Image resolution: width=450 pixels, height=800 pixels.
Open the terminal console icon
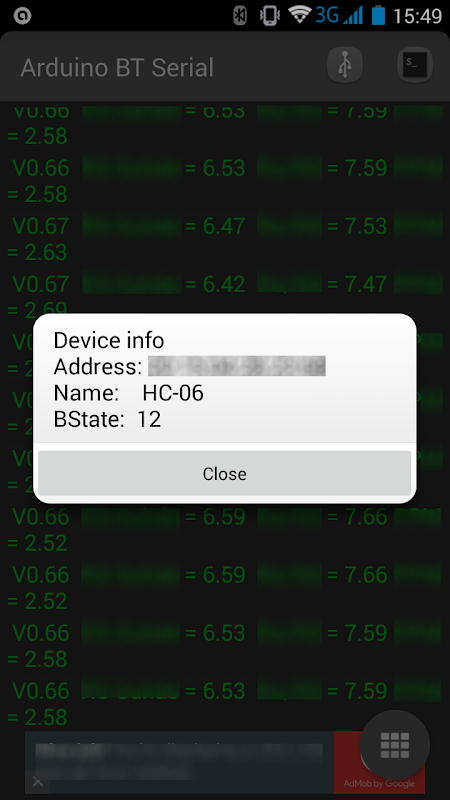pyautogui.click(x=414, y=65)
